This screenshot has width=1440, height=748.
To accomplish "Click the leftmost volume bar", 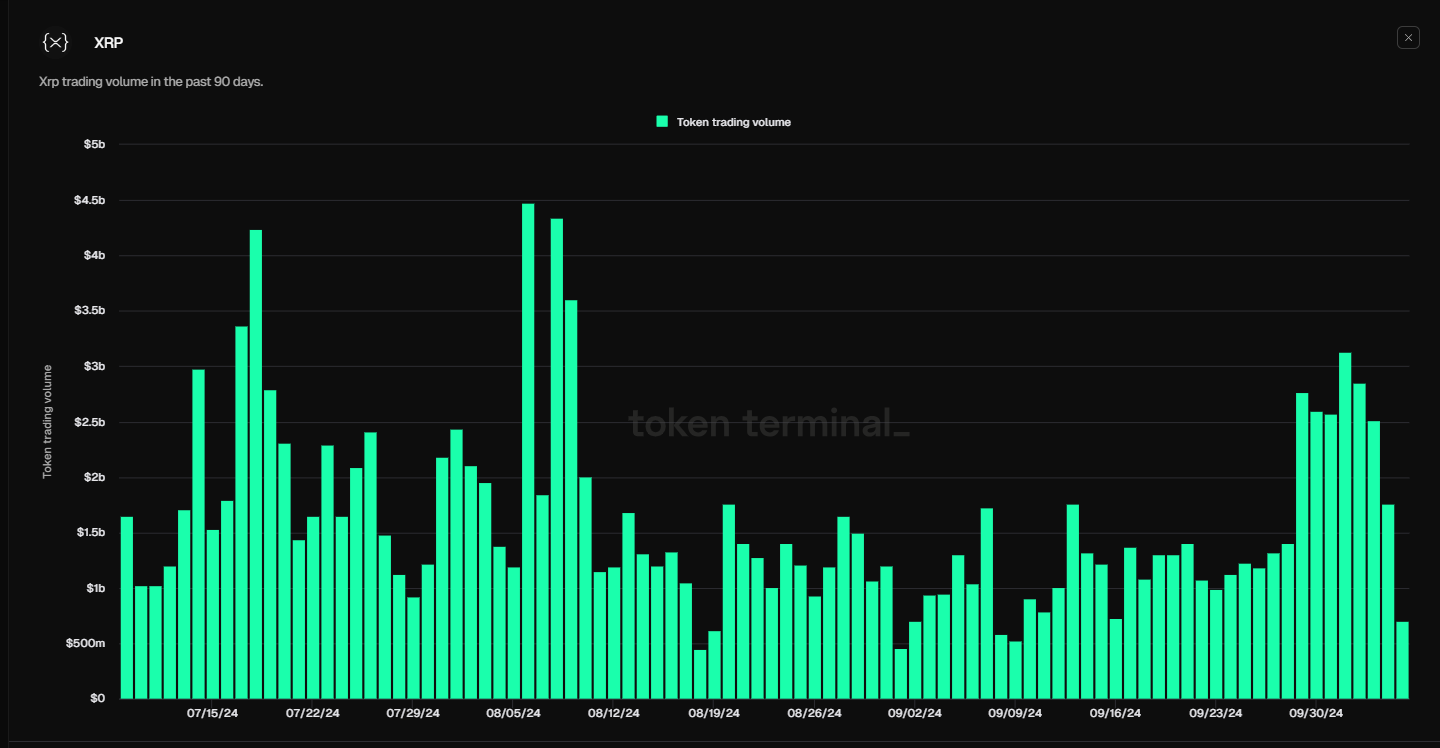I will tap(127, 607).
